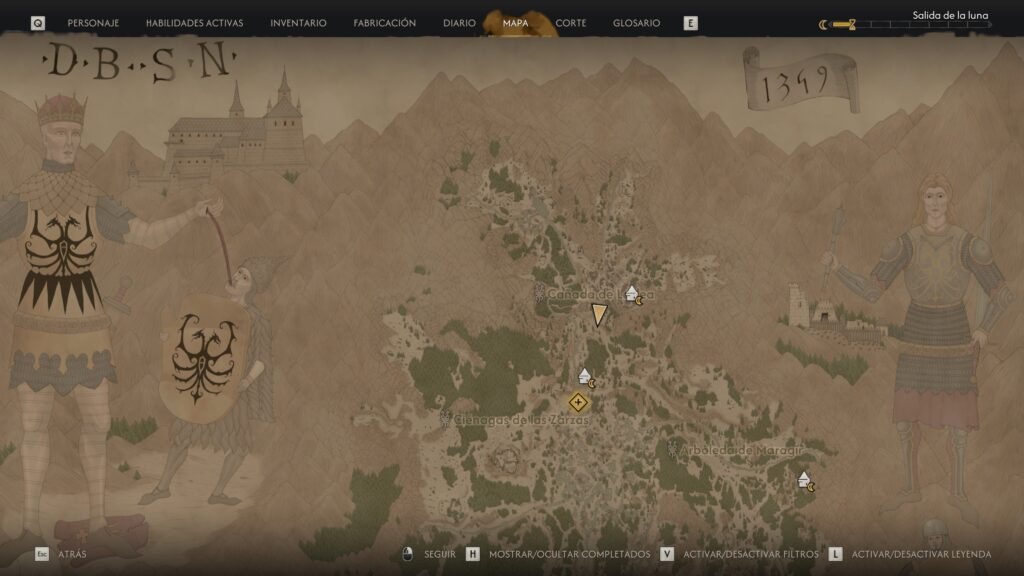The height and width of the screenshot is (576, 1024).
Task: Select the yellow quest objective diamond marker
Action: point(578,402)
